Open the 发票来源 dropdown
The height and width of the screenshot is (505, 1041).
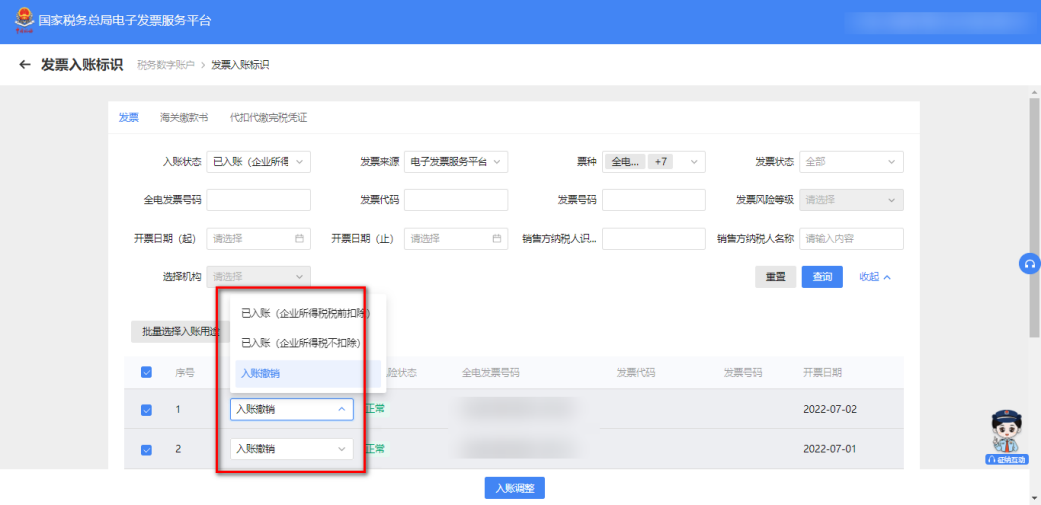(x=456, y=161)
